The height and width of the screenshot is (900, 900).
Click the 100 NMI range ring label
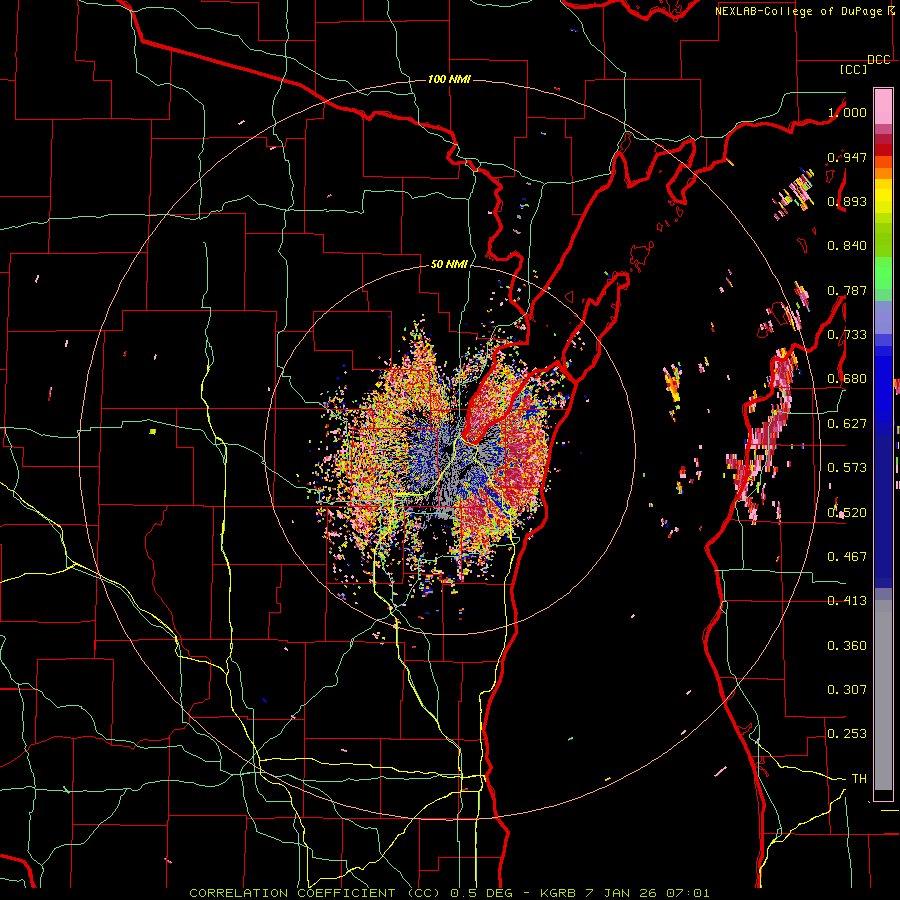point(449,79)
